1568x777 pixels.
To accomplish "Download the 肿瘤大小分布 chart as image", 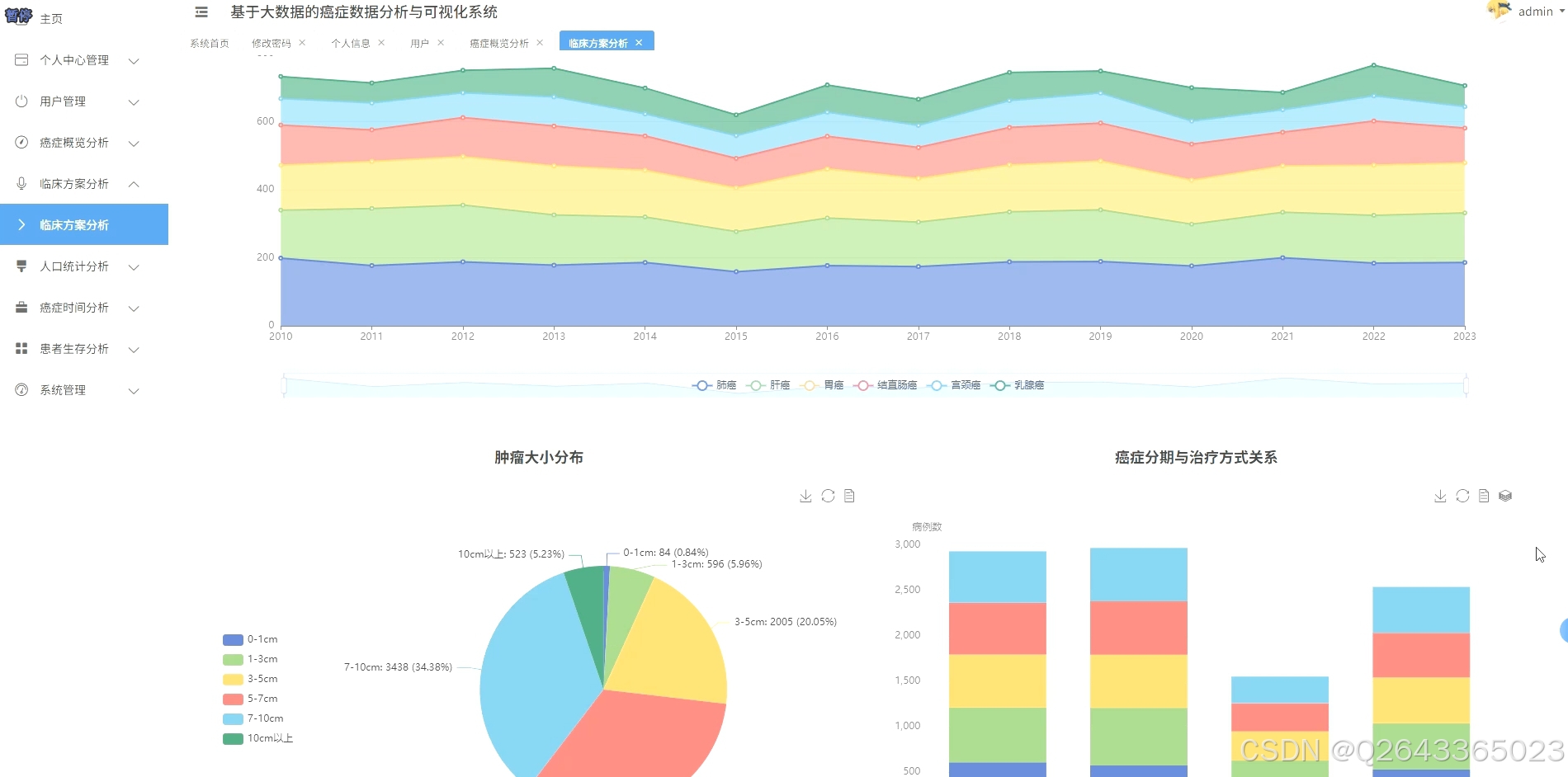I will pyautogui.click(x=805, y=496).
